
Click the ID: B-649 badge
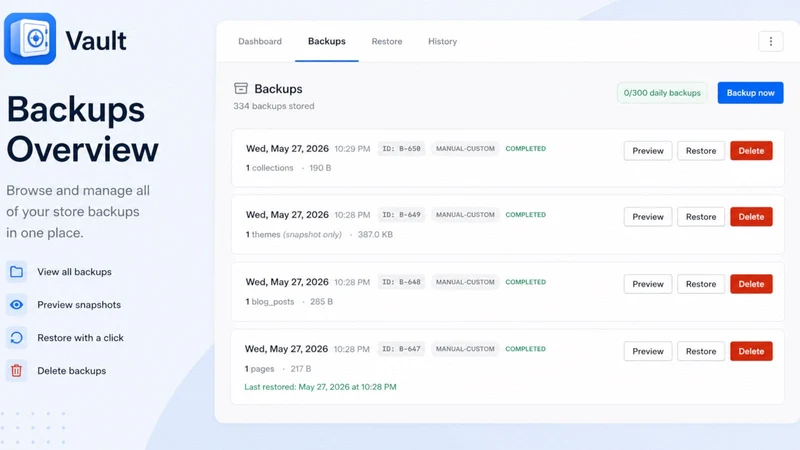pyautogui.click(x=402, y=215)
